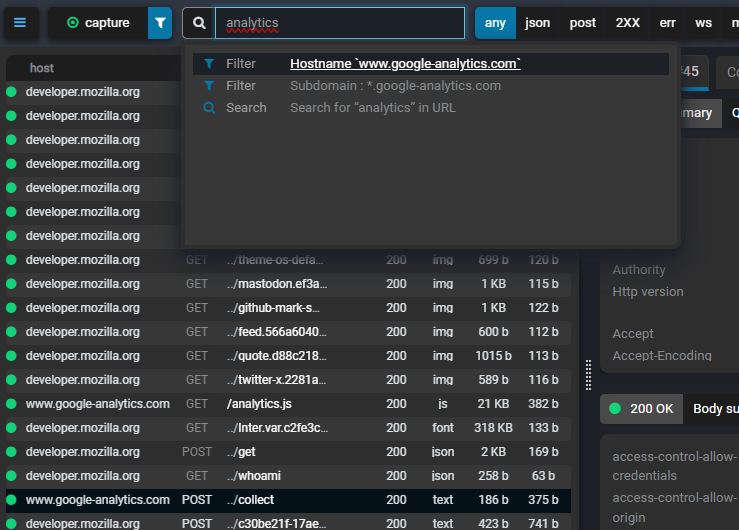Viewport: 739px width, 530px height.
Task: Click the host column header
Action: point(41,68)
